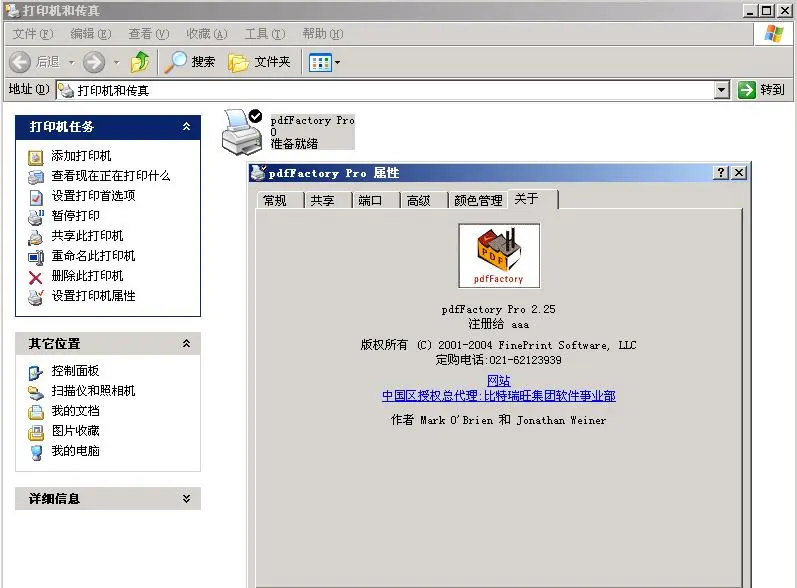Click the pdfFactory logo image in About tab
Viewport: 797px width, 588px height.
click(499, 256)
